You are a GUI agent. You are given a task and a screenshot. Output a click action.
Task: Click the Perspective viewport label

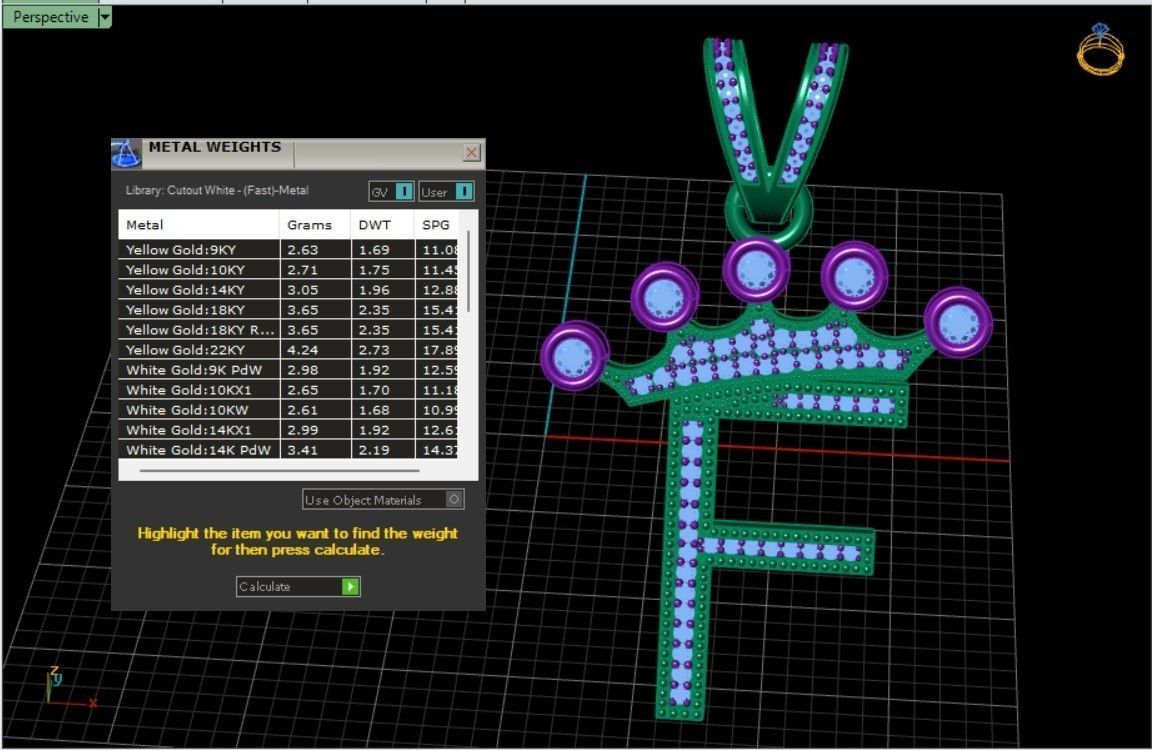point(51,16)
